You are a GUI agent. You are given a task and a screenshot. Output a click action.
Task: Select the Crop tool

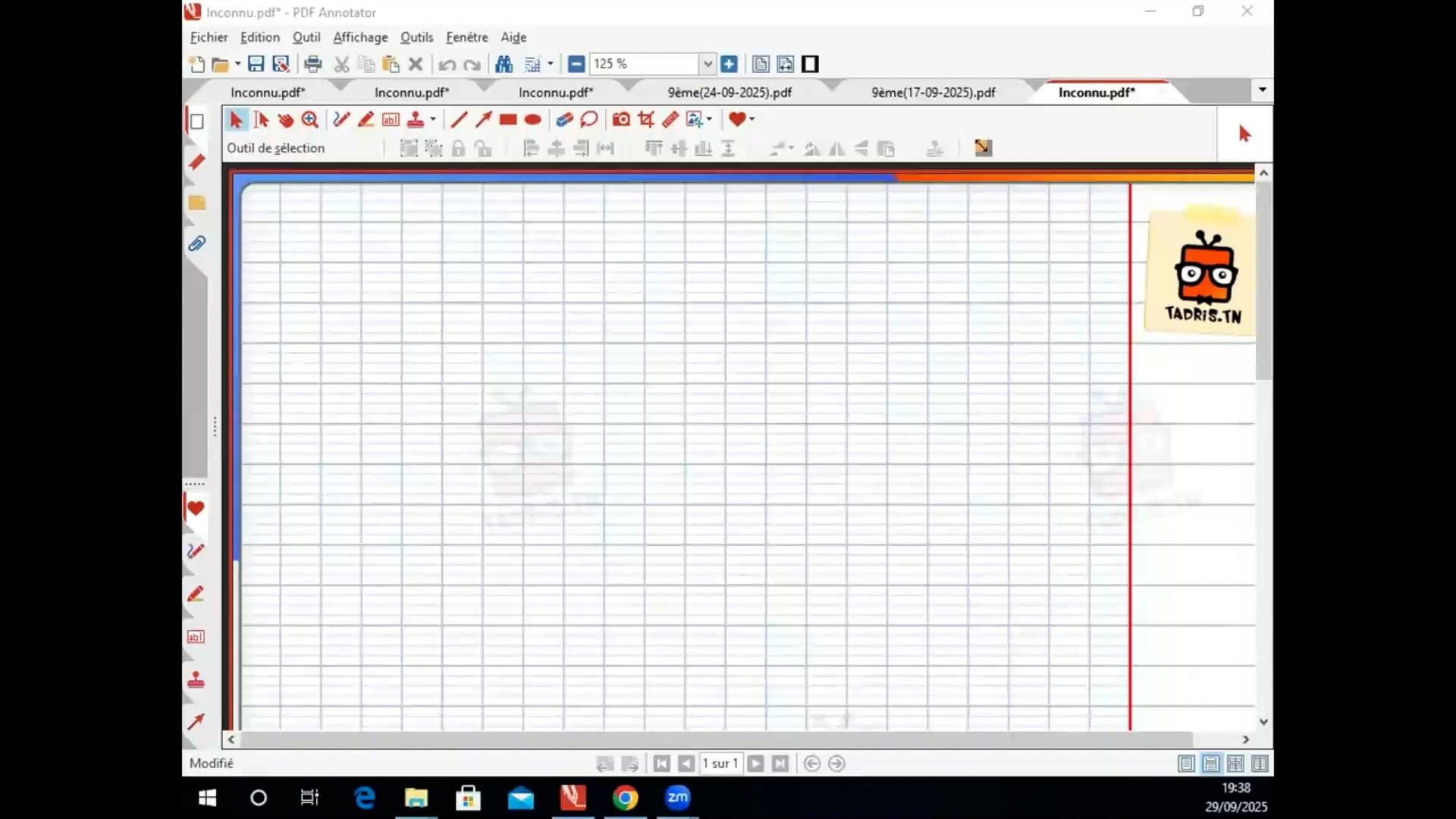[x=646, y=119]
